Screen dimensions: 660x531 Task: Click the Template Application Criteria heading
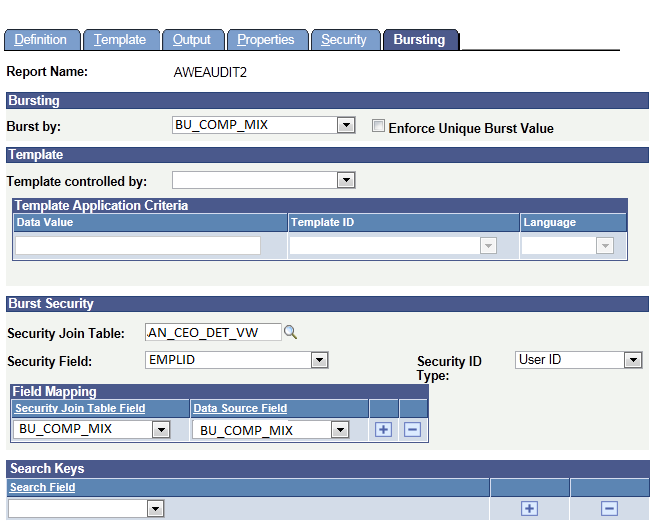point(101,205)
